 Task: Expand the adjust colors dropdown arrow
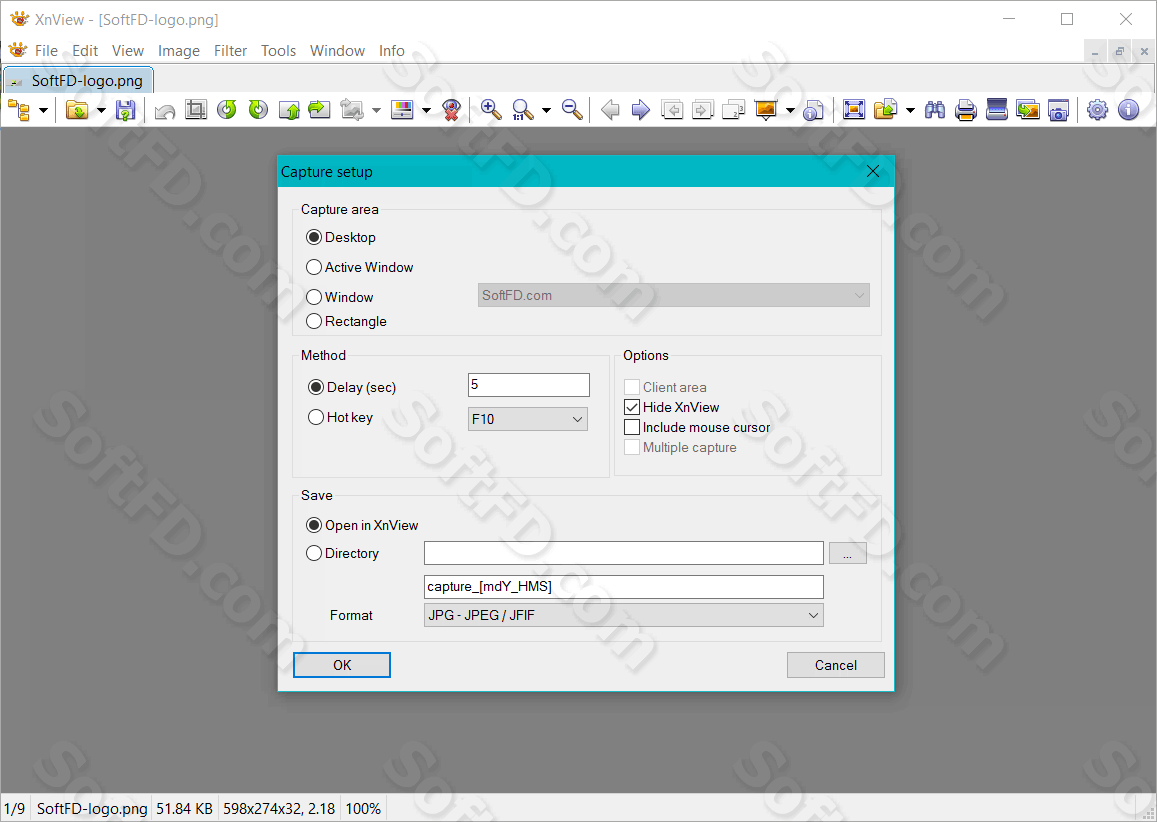click(x=426, y=111)
